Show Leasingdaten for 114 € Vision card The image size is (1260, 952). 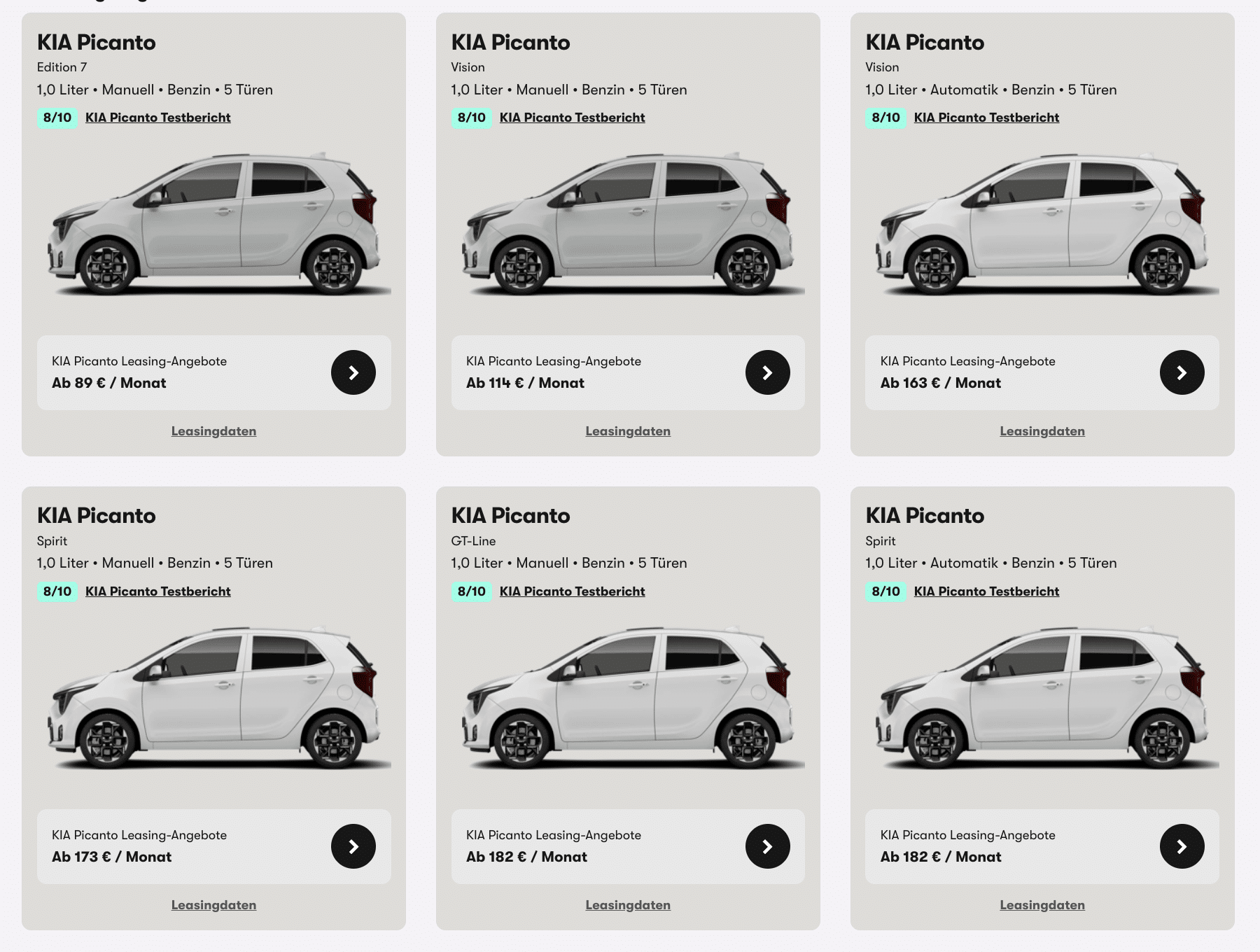tap(628, 431)
